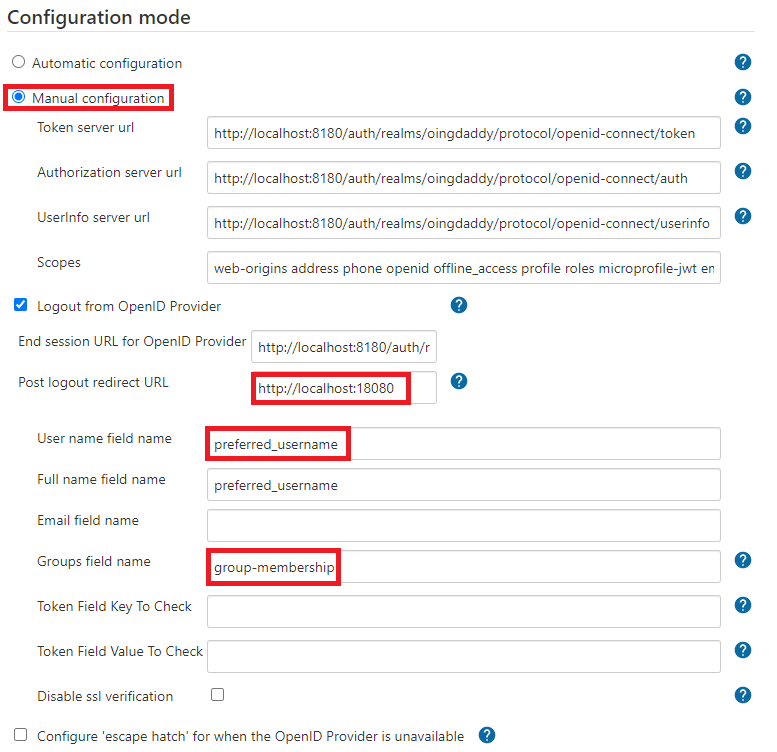The image size is (777, 752).
Task: Show help for Token server url
Action: pyautogui.click(x=742, y=126)
